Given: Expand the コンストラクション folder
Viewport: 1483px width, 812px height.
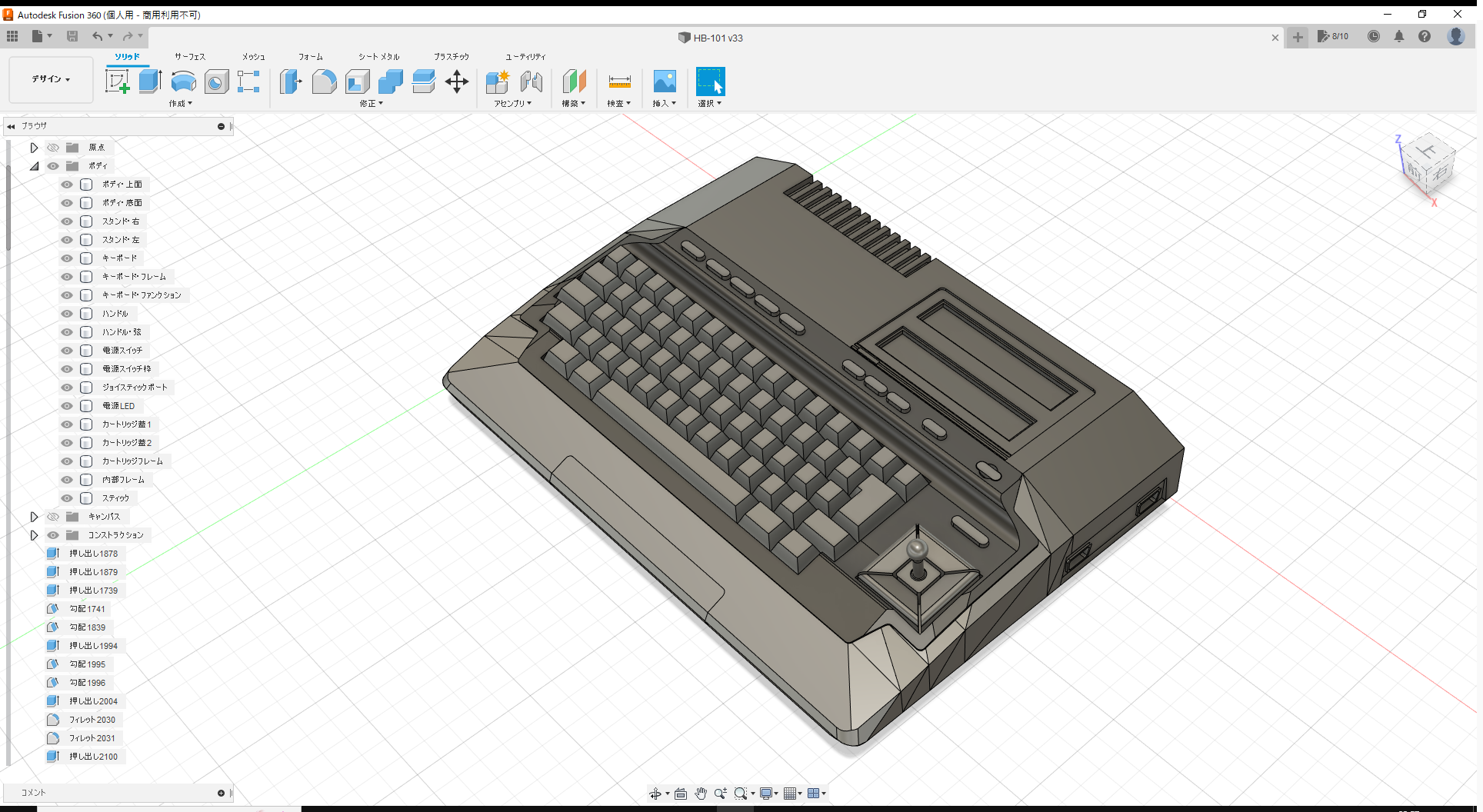Looking at the screenshot, I should [34, 534].
